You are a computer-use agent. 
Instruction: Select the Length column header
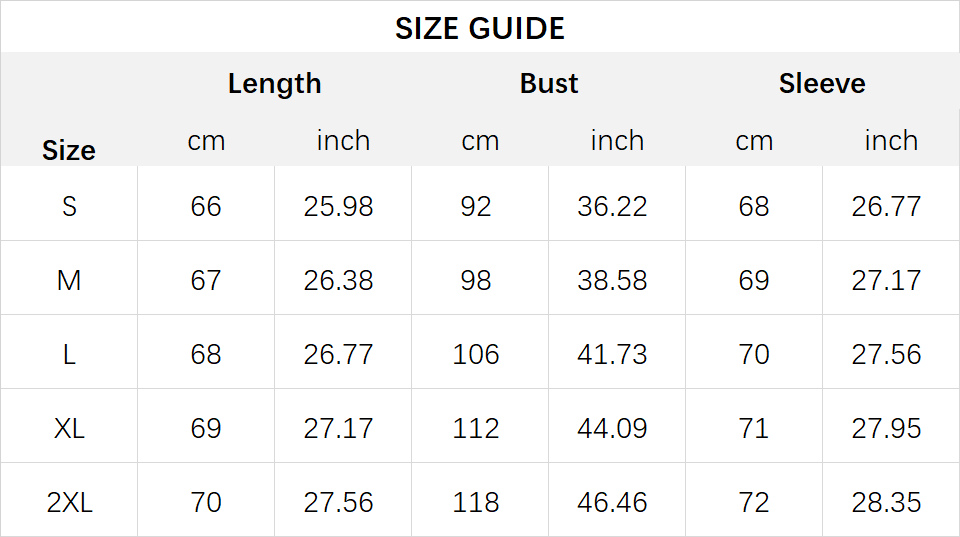274,84
